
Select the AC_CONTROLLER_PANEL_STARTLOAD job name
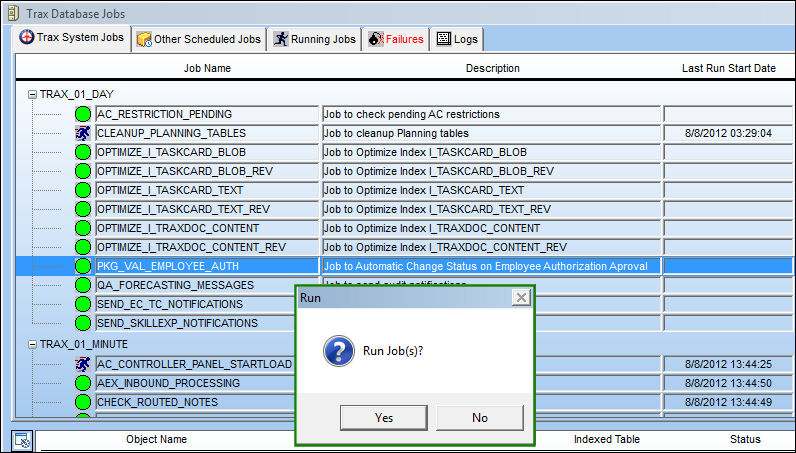(195, 364)
